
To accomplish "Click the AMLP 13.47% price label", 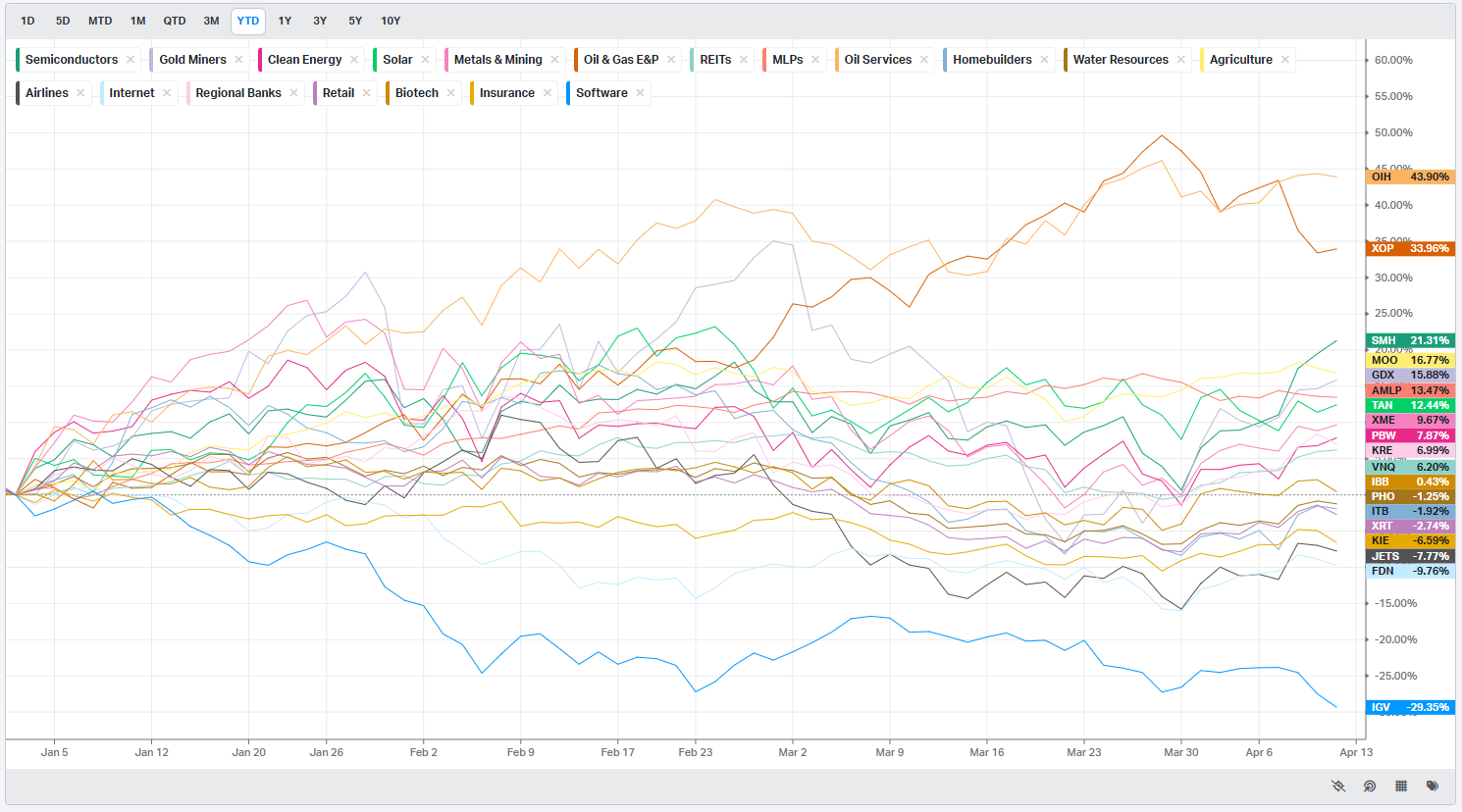I will tap(1410, 390).
